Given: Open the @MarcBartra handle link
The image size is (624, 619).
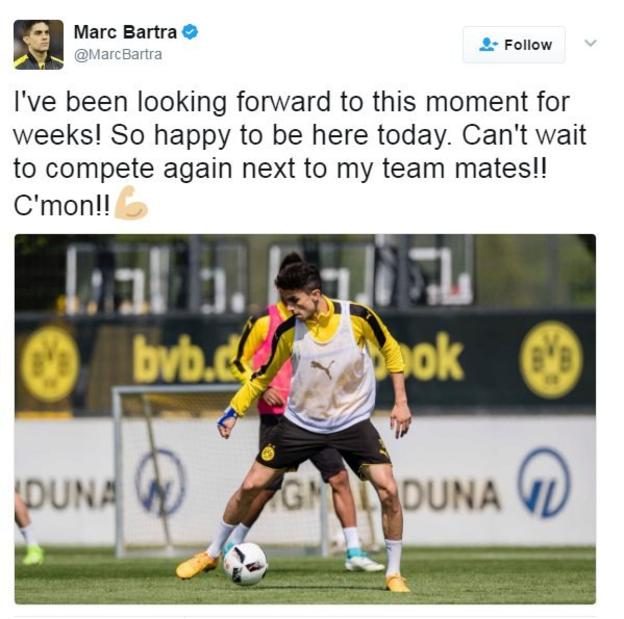Looking at the screenshot, I should (118, 54).
